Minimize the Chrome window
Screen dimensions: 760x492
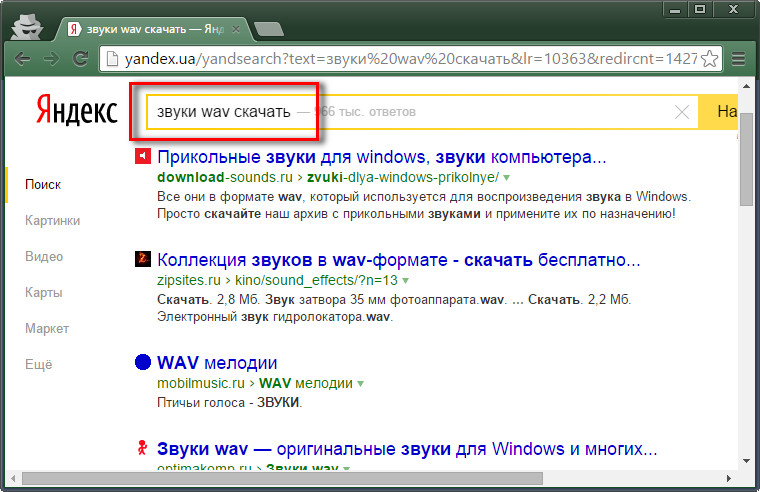coord(675,9)
